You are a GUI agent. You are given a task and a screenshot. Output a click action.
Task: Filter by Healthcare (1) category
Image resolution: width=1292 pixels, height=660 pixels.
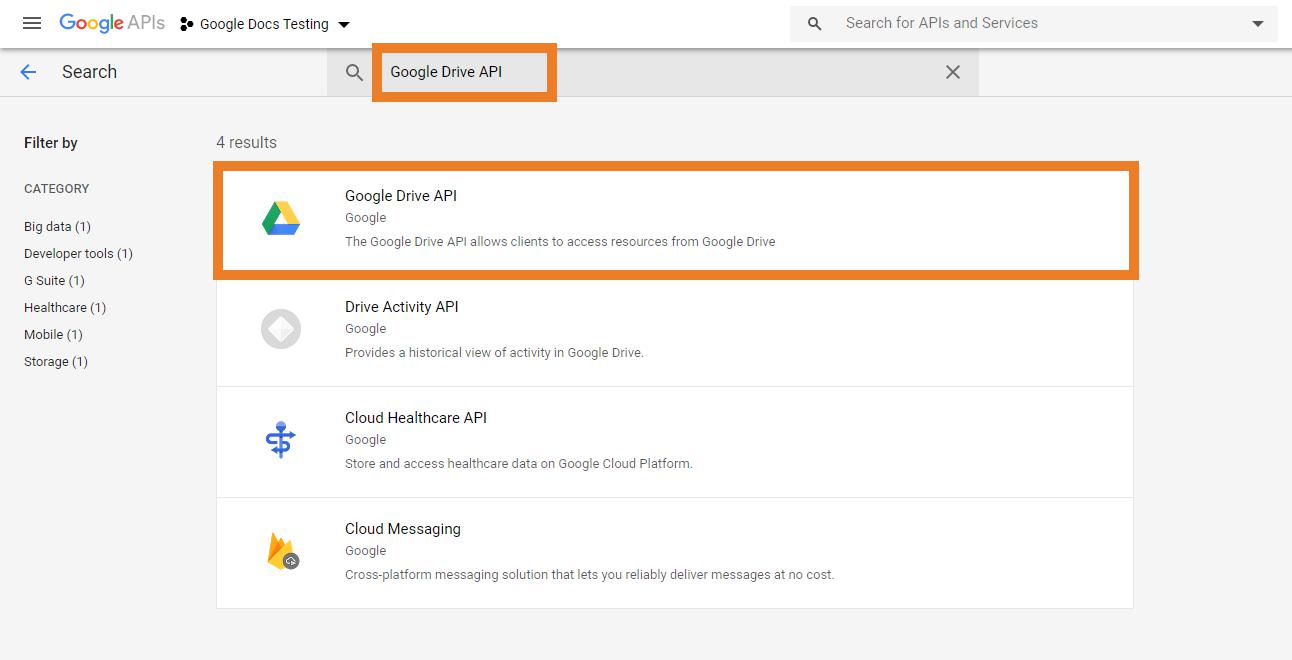pos(65,308)
